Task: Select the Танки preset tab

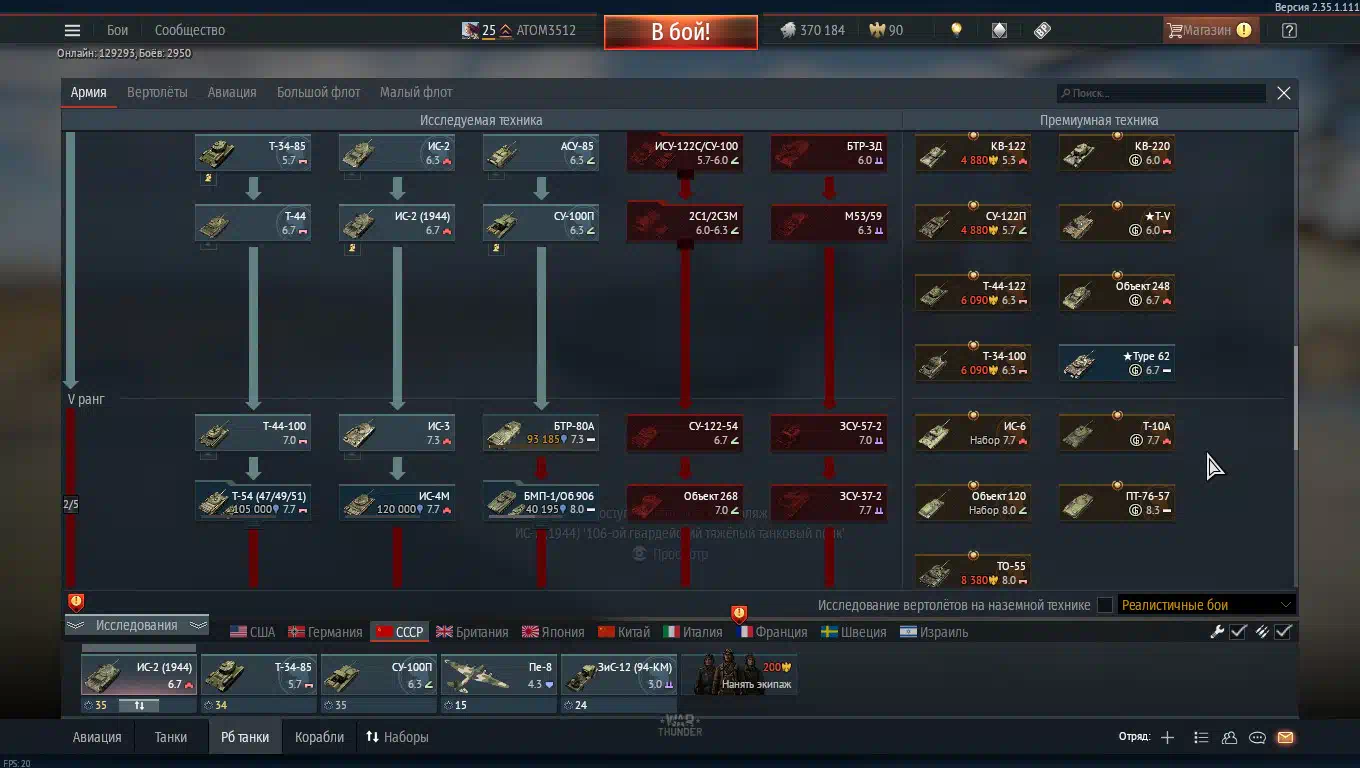Action: coord(171,737)
